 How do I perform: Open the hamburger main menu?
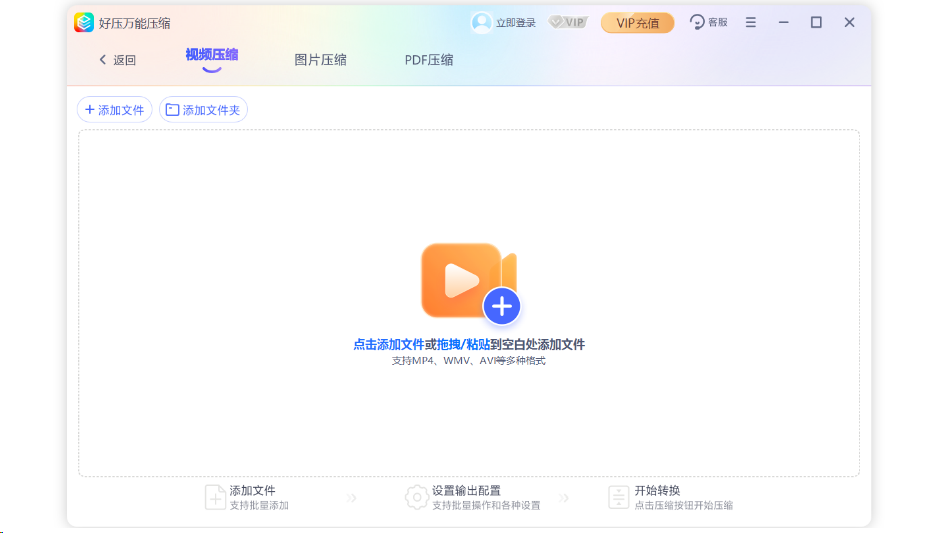click(x=750, y=22)
